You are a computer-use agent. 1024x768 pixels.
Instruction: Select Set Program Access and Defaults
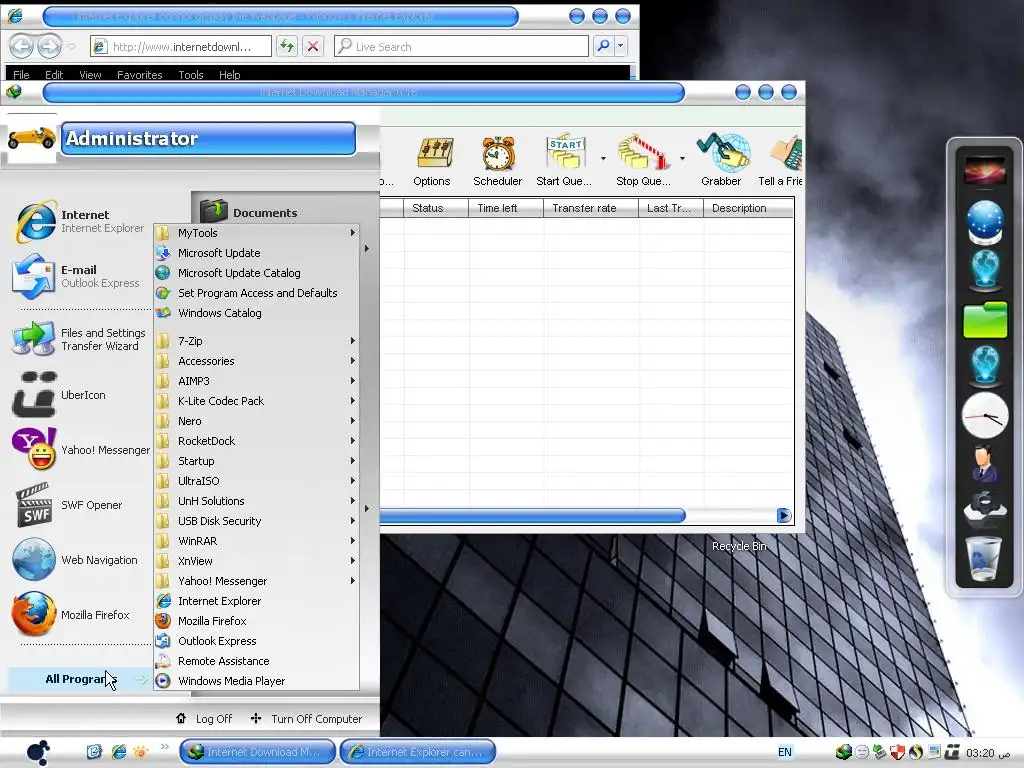(257, 293)
